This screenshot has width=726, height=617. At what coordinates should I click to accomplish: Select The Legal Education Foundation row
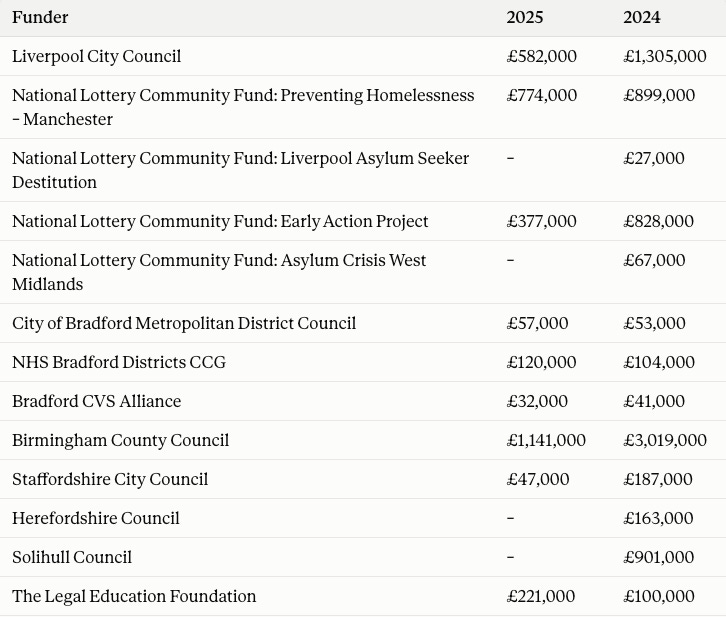click(363, 596)
